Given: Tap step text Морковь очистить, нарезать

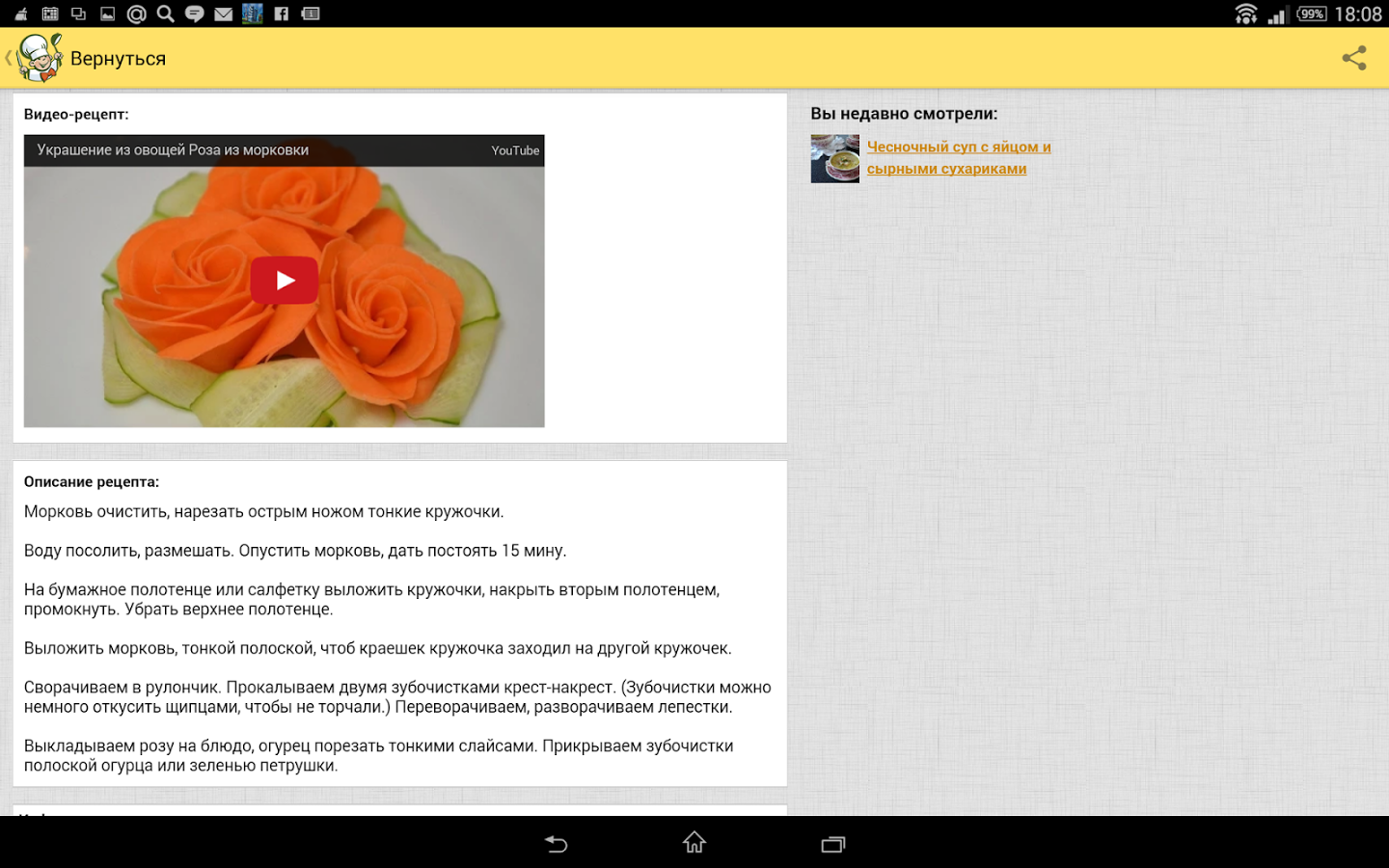Looking at the screenshot, I should click(x=264, y=512).
